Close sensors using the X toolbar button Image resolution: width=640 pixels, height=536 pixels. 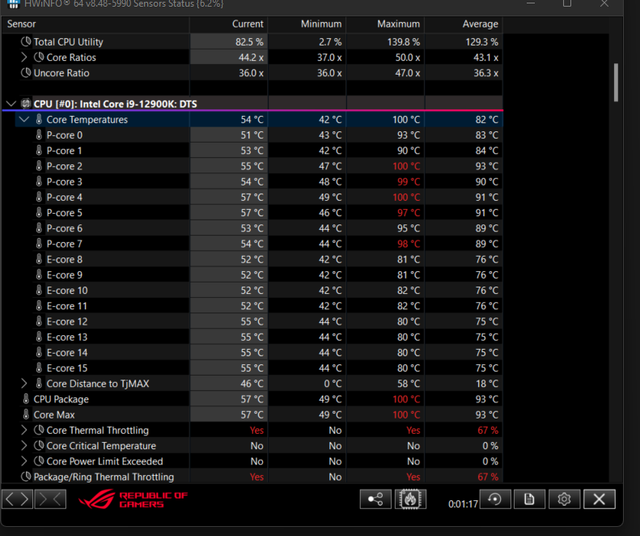[599, 499]
